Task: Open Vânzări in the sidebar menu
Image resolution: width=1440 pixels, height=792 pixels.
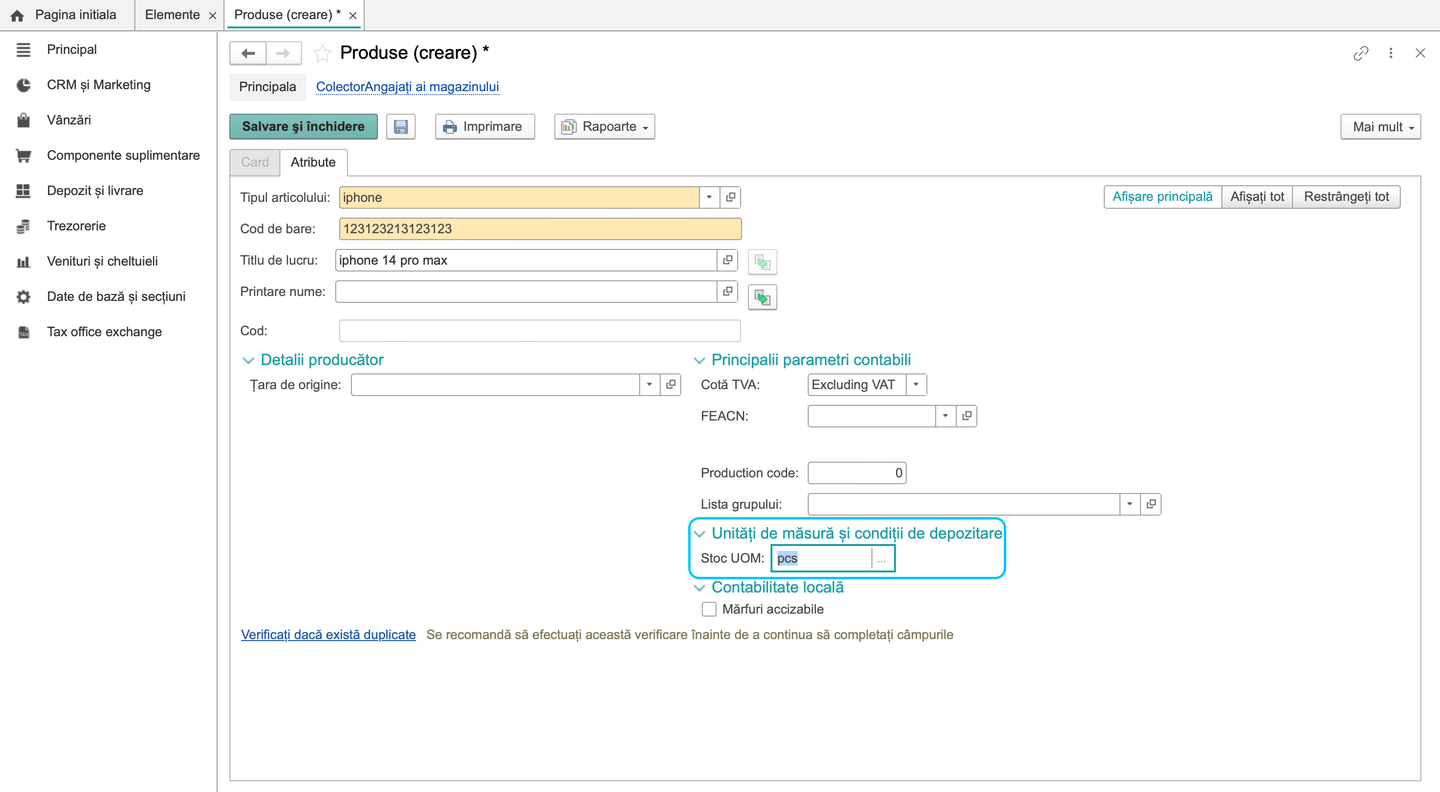Action: point(69,120)
